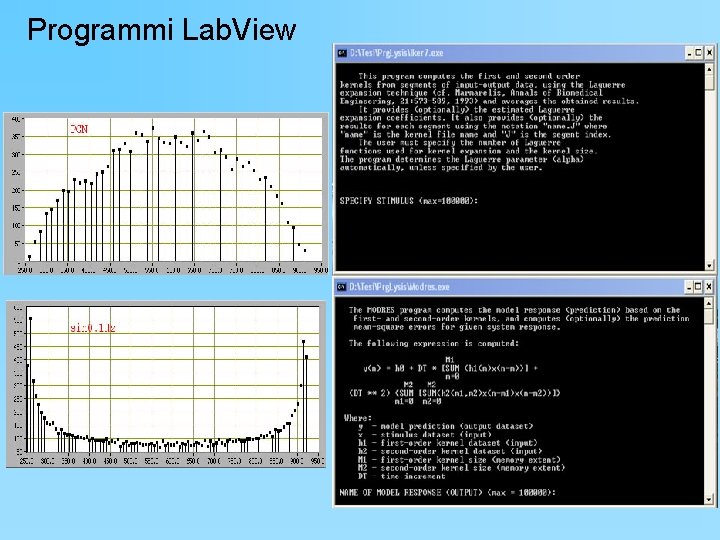The image size is (720, 540).
Task: Click the 'Programmi LabView' slide title
Action: click(x=162, y=30)
